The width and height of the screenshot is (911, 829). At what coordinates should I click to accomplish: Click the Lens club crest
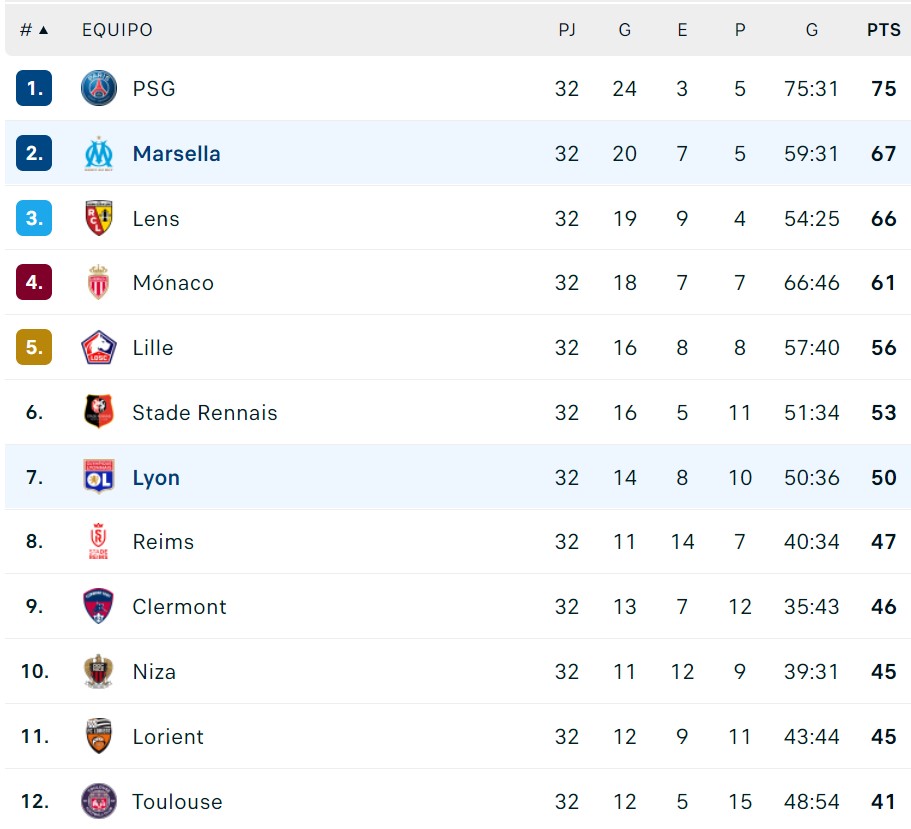point(99,219)
